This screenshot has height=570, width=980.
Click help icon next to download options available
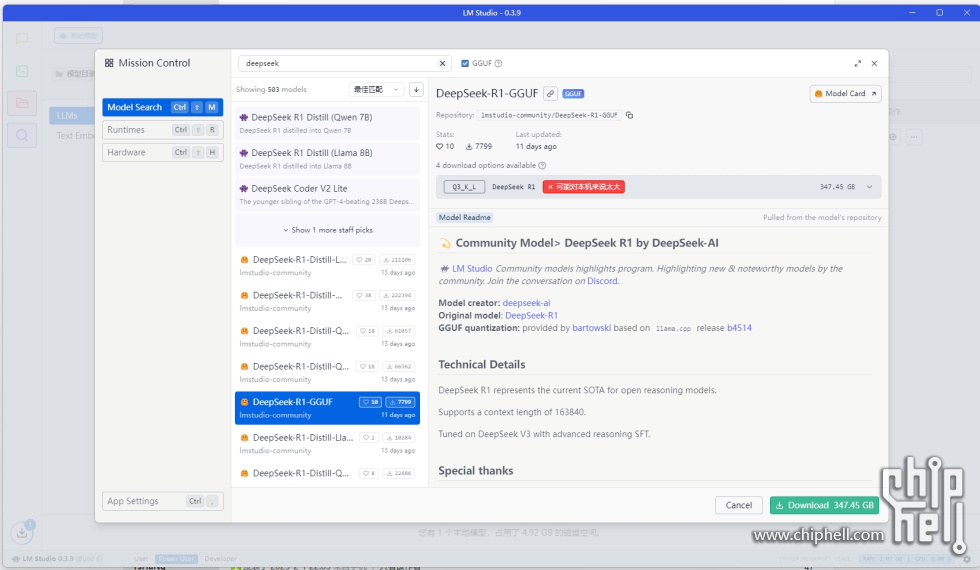click(x=542, y=166)
